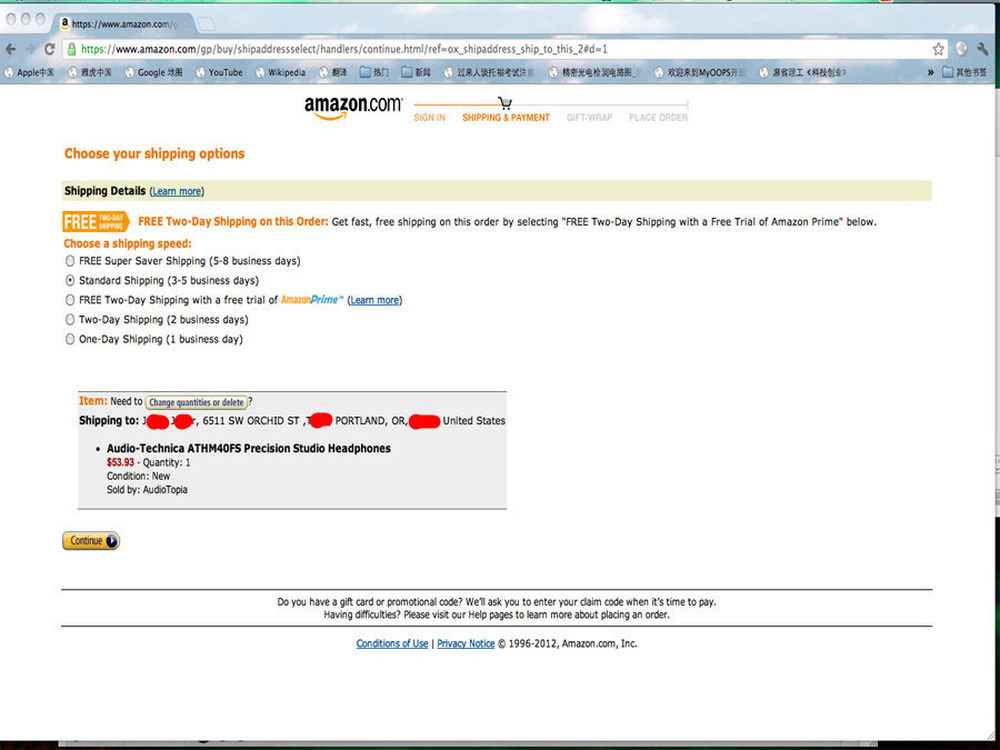Click the globe extension icon beside the star
The image size is (1000, 750).
pos(960,49)
